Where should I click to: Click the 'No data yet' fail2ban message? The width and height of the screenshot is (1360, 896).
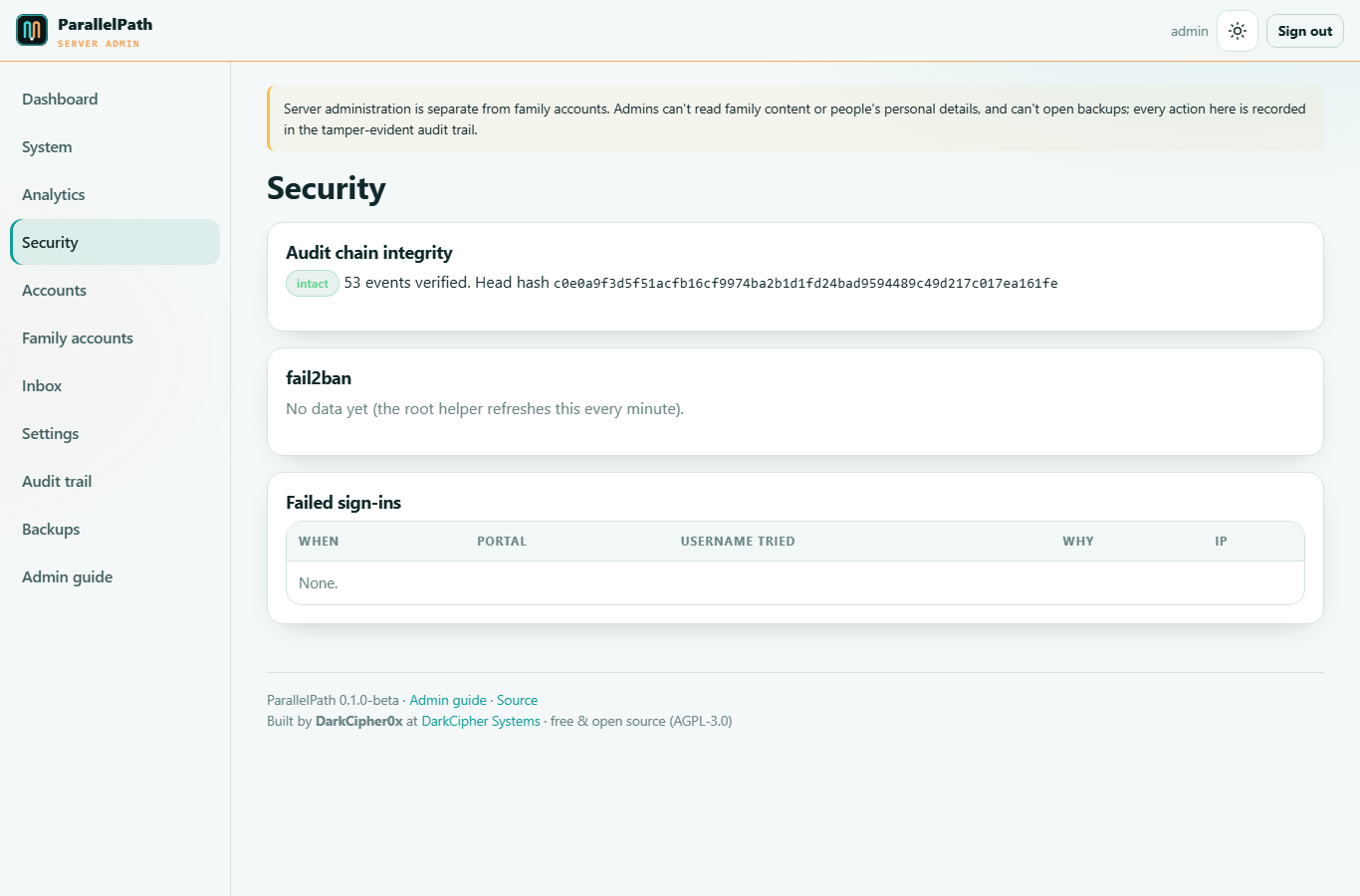pyautogui.click(x=485, y=409)
